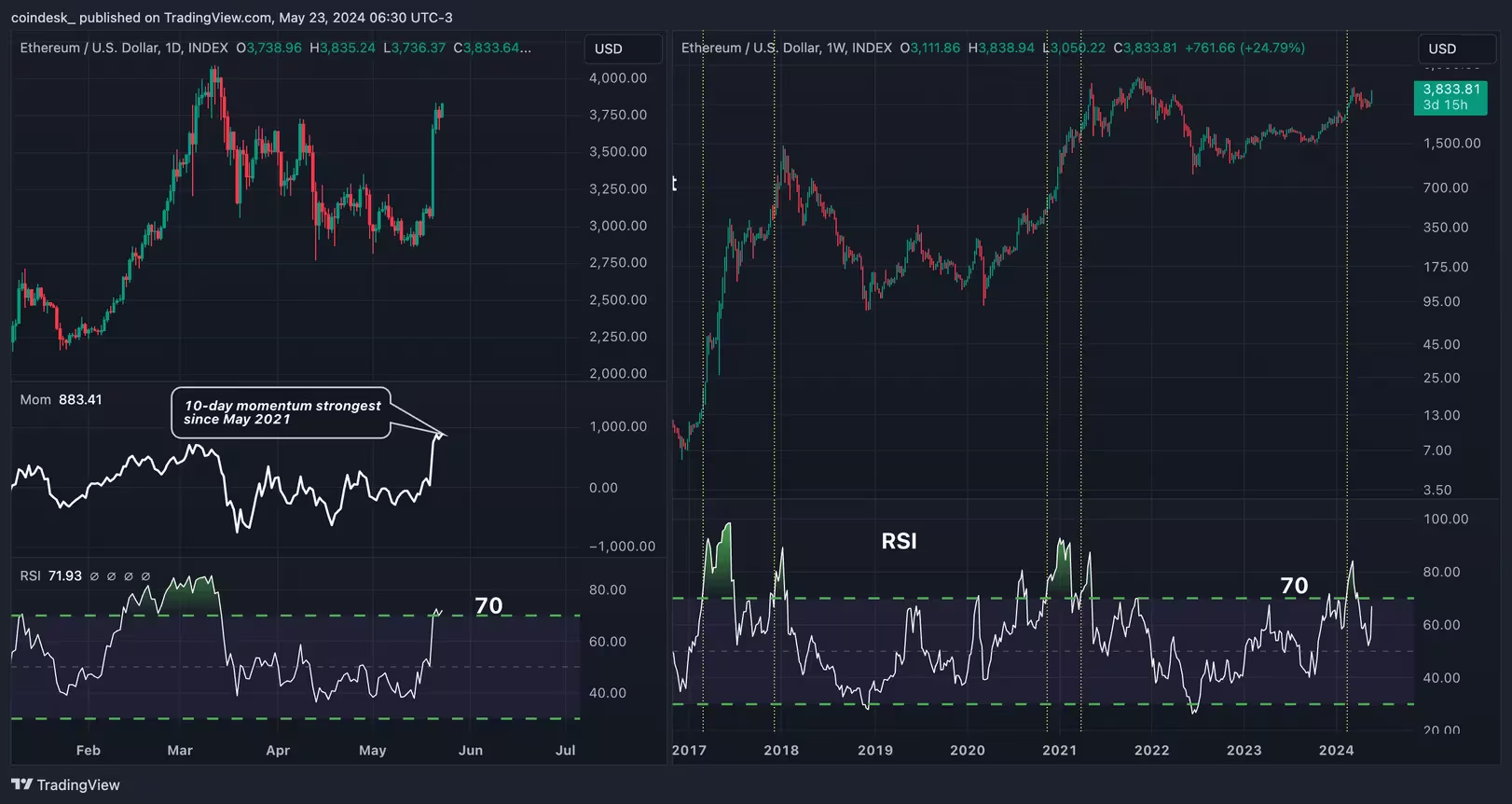
Task: Select the Mom 883.41 indicator label
Action: [61, 399]
